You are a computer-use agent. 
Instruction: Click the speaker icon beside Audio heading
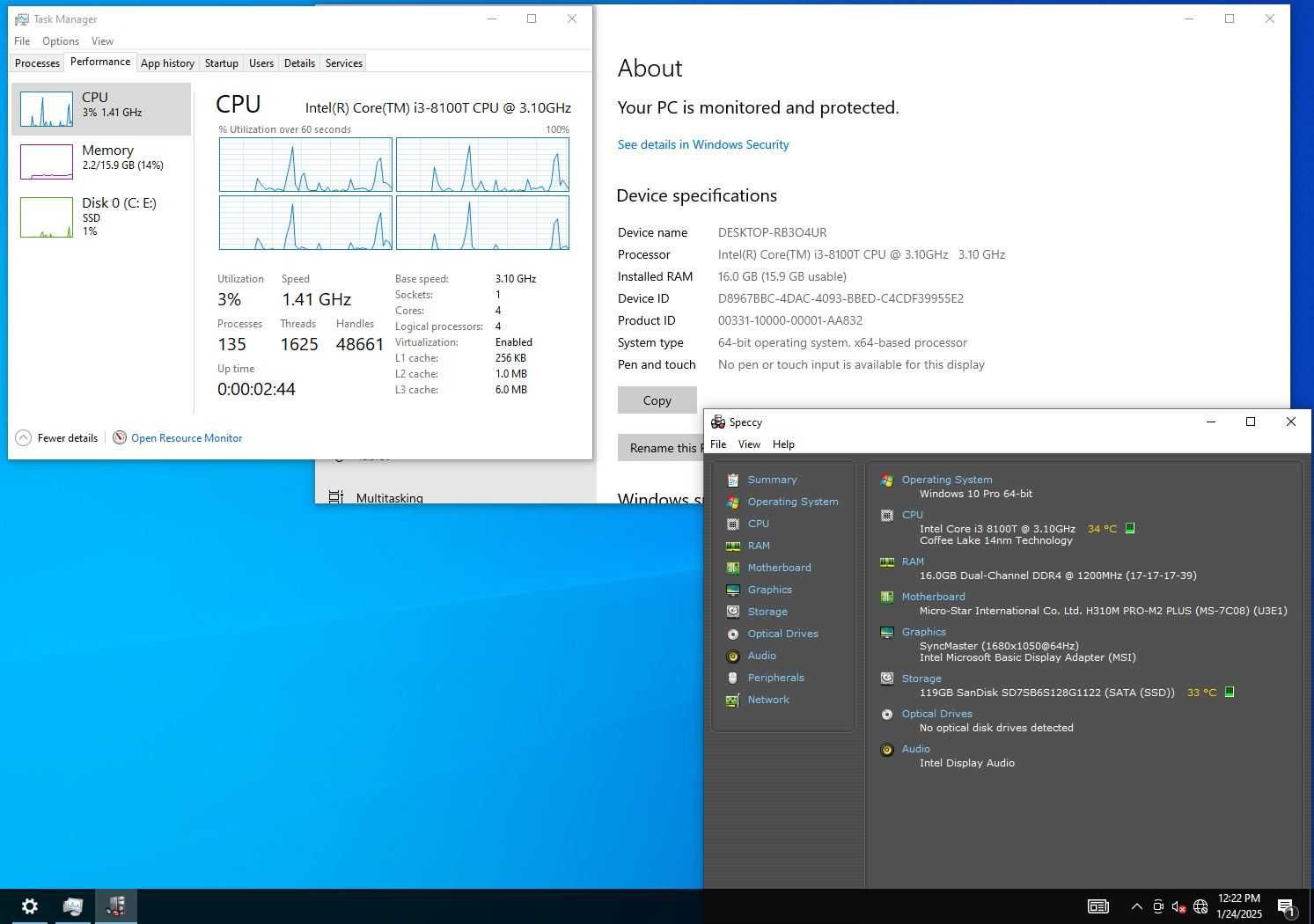[x=886, y=749]
